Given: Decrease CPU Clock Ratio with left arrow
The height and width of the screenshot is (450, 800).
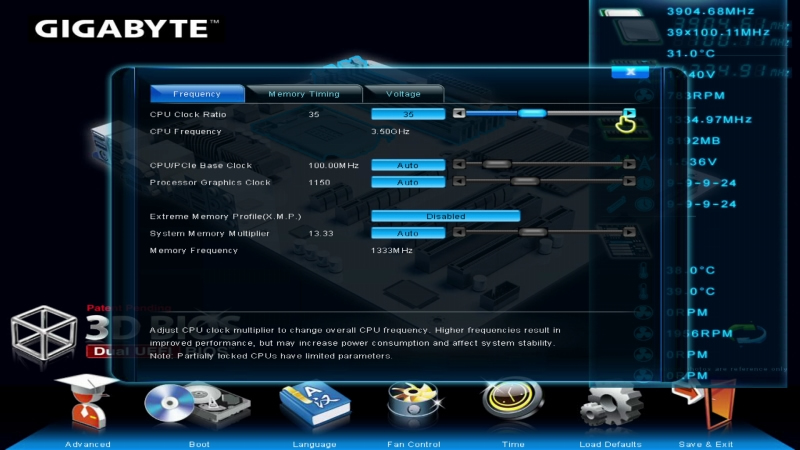Looking at the screenshot, I should (459, 113).
